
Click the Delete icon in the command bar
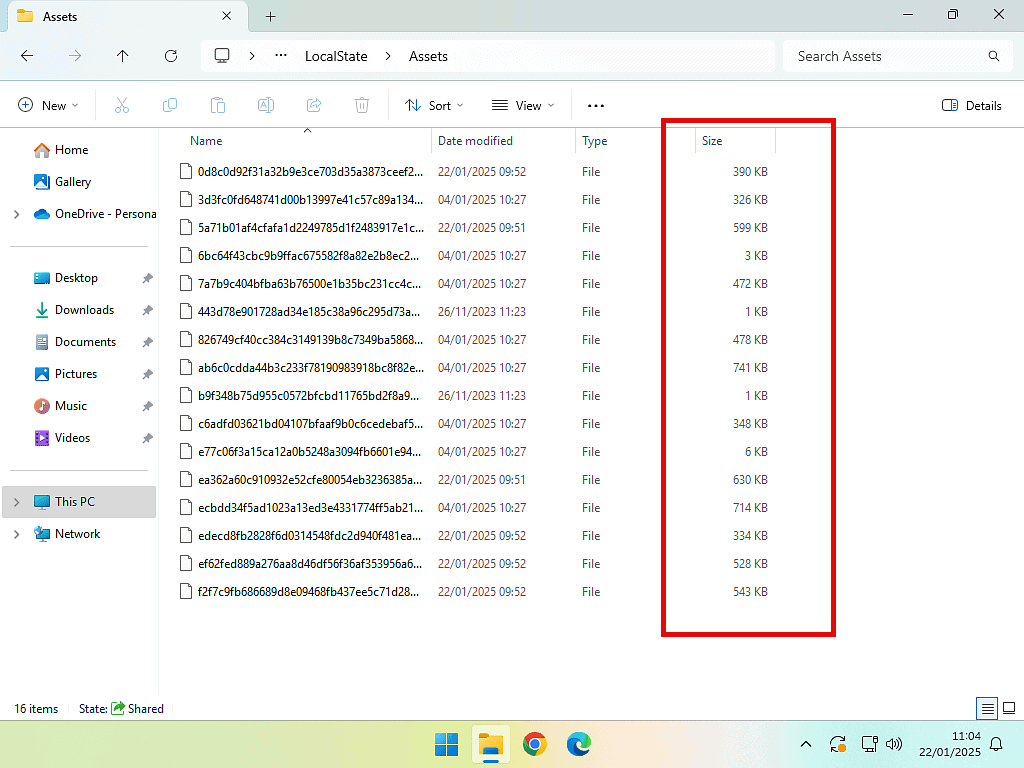pos(361,105)
